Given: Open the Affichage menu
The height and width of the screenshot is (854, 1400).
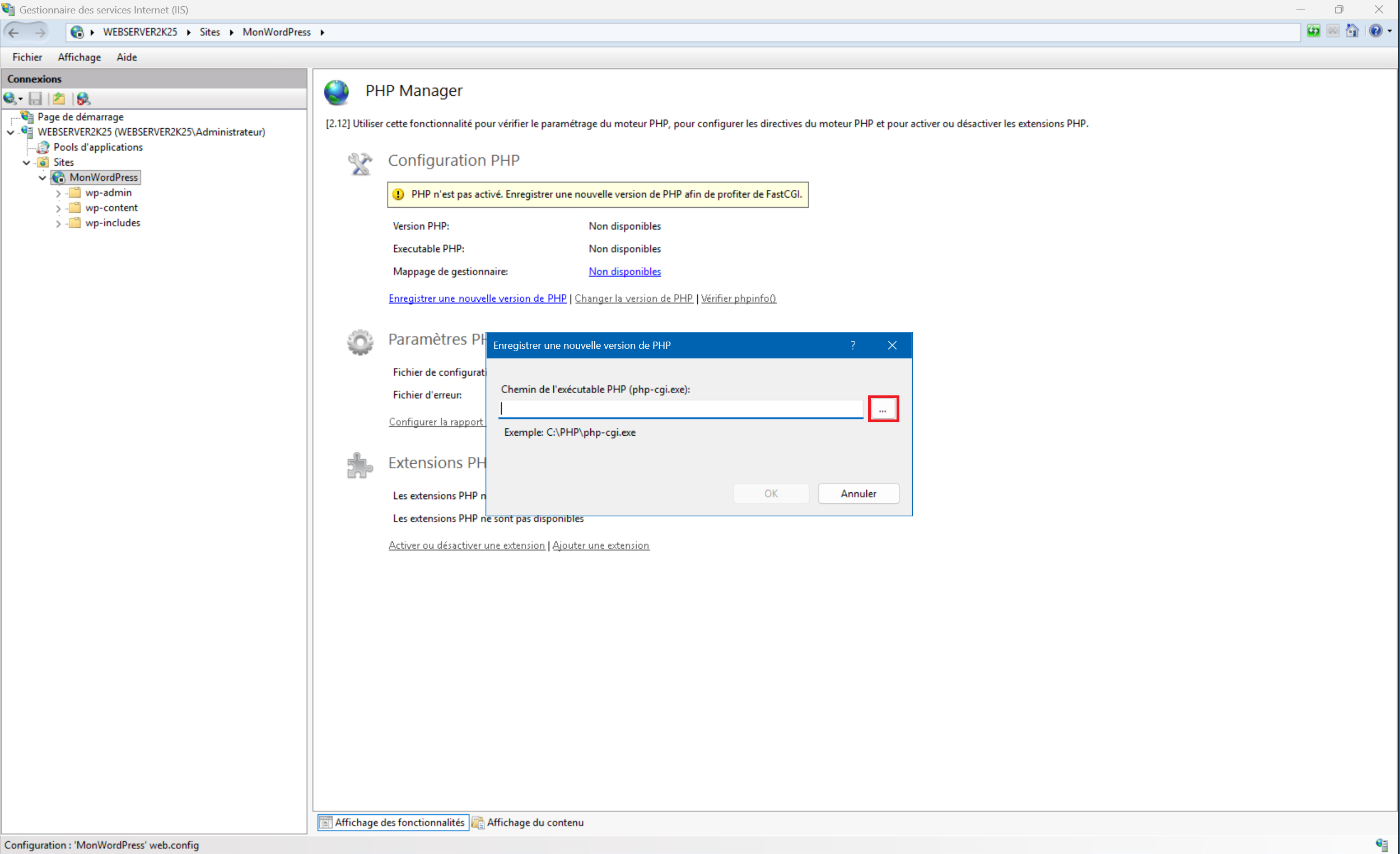Looking at the screenshot, I should [79, 57].
